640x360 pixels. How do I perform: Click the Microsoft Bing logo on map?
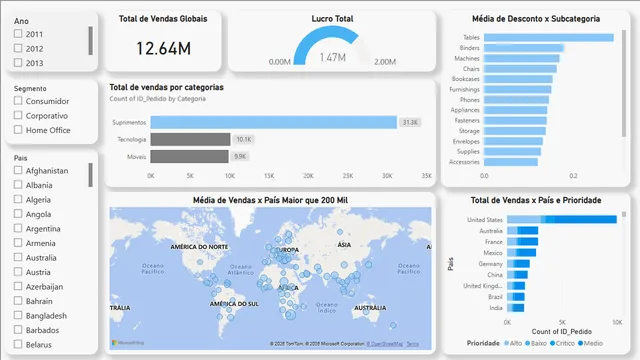(x=128, y=343)
